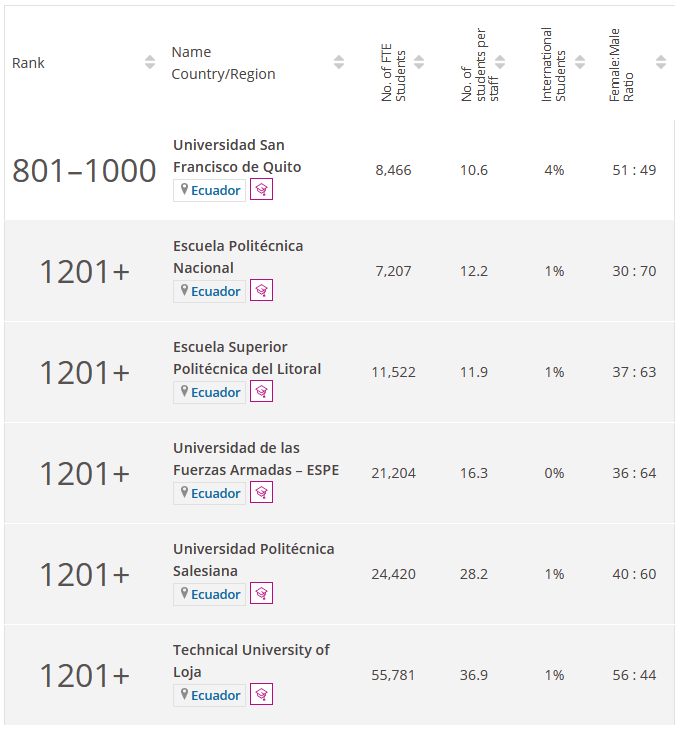Click graduation cap icon for Universidad Politécnica Salesiana
The height and width of the screenshot is (729, 678).
261,593
